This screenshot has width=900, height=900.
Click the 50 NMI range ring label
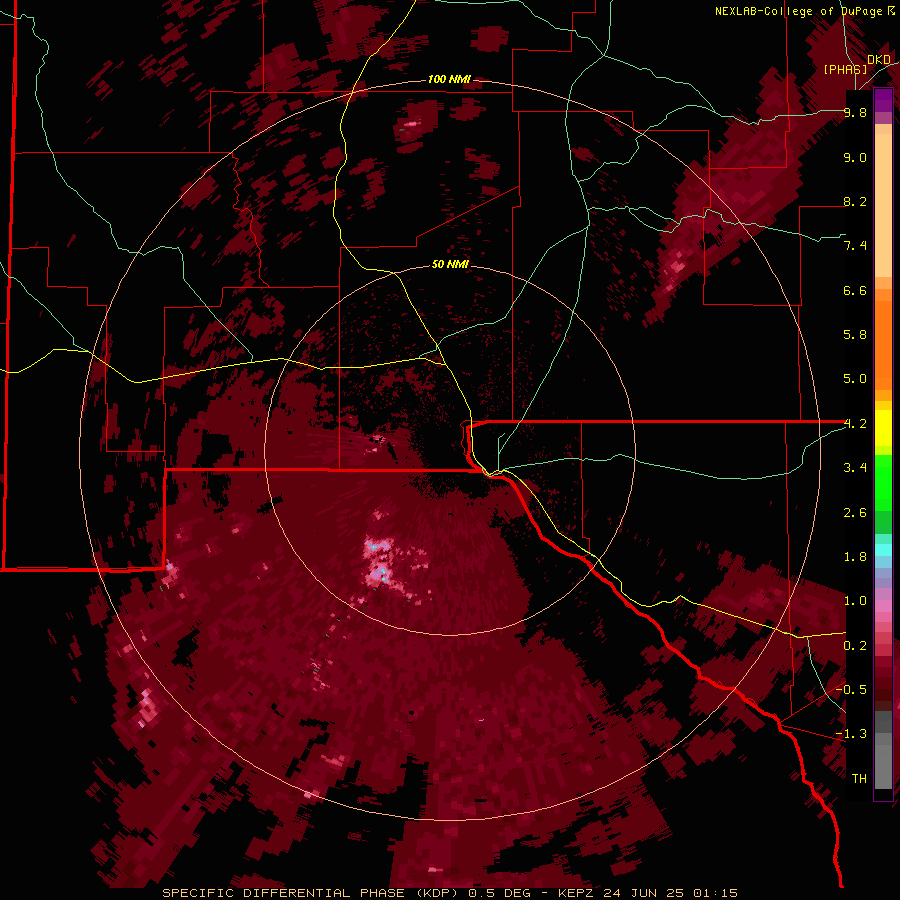450,264
